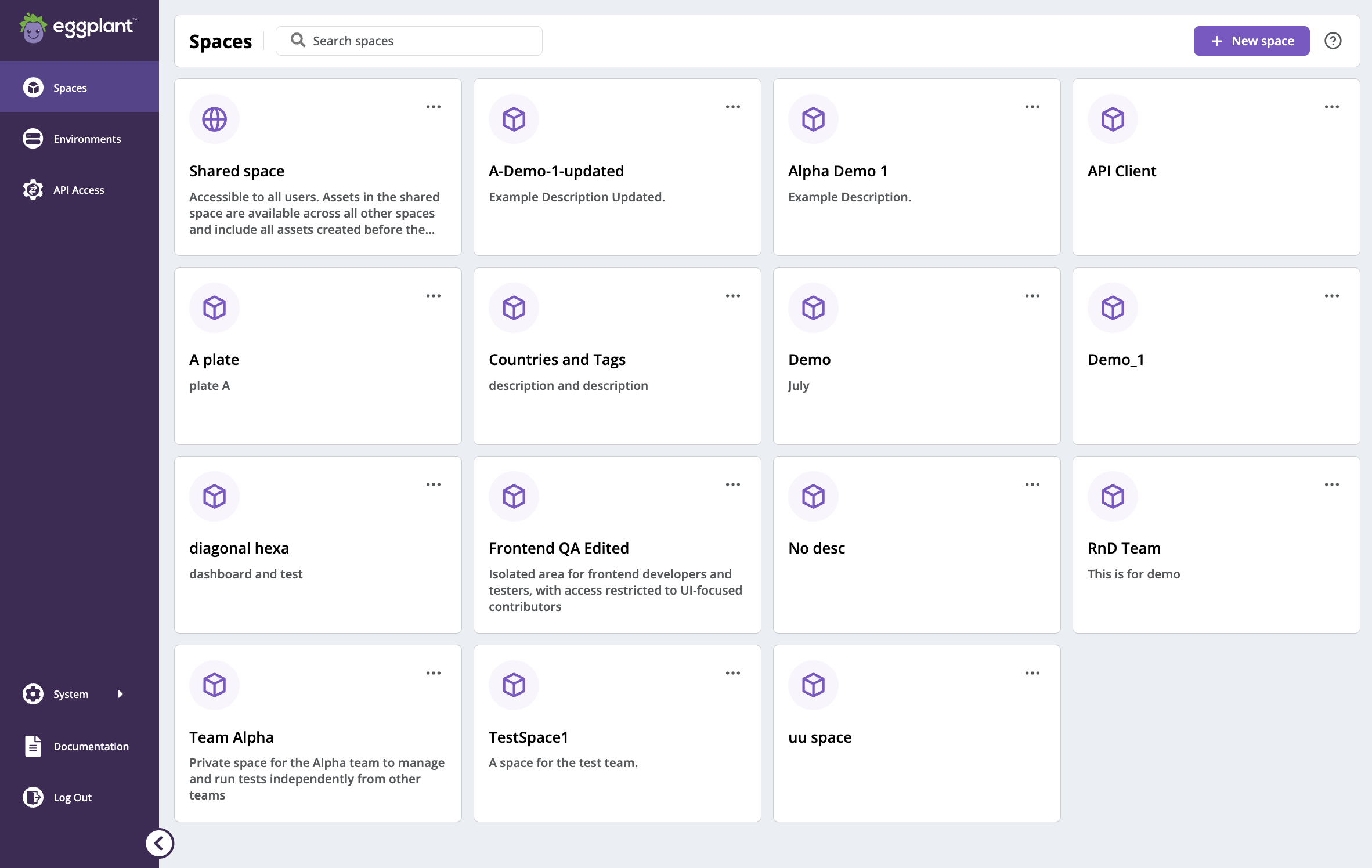Expand the System sidebar menu chevron
This screenshot has width=1372, height=868.
tap(120, 693)
